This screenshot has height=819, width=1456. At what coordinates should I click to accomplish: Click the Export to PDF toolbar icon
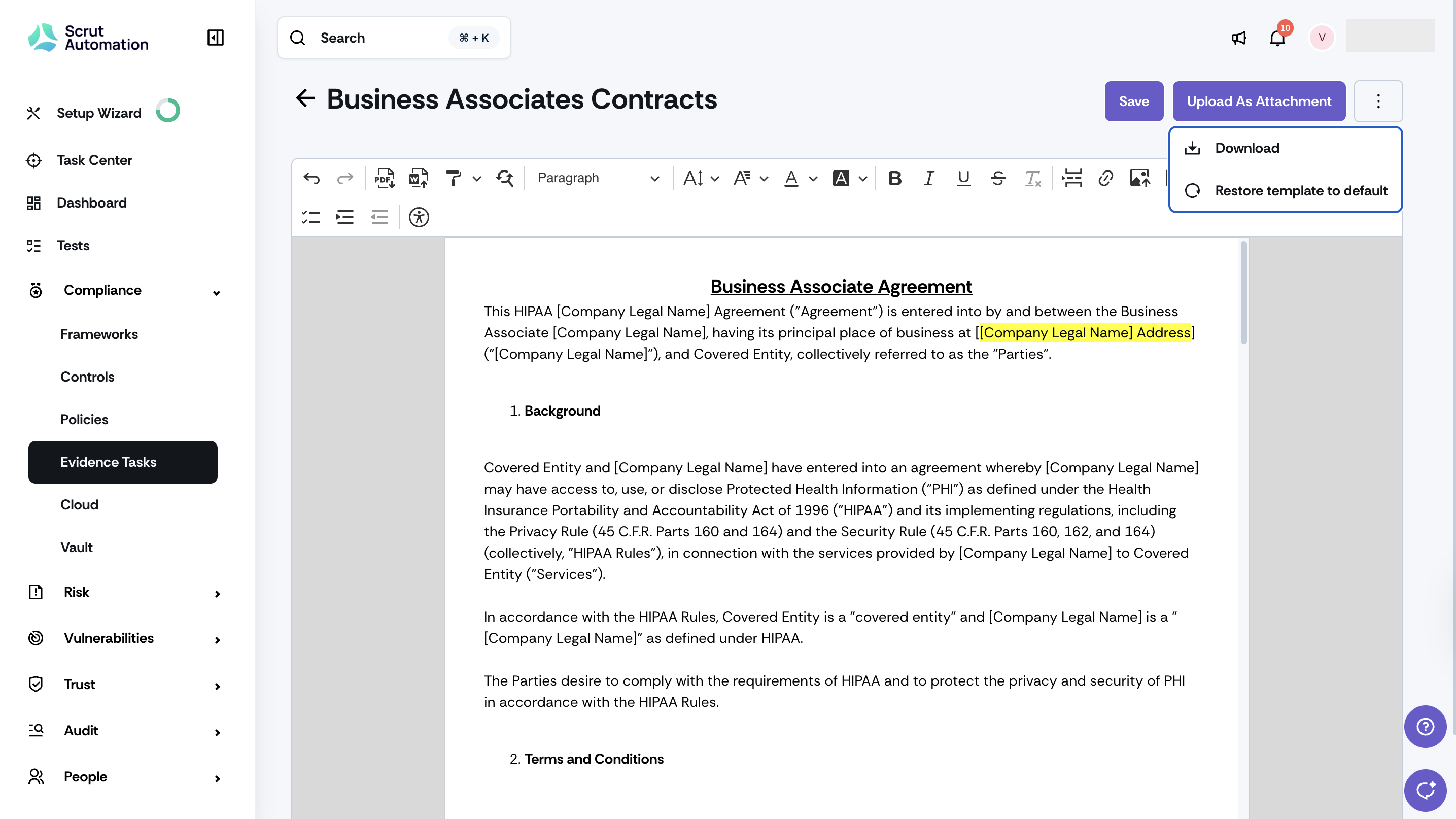(385, 179)
